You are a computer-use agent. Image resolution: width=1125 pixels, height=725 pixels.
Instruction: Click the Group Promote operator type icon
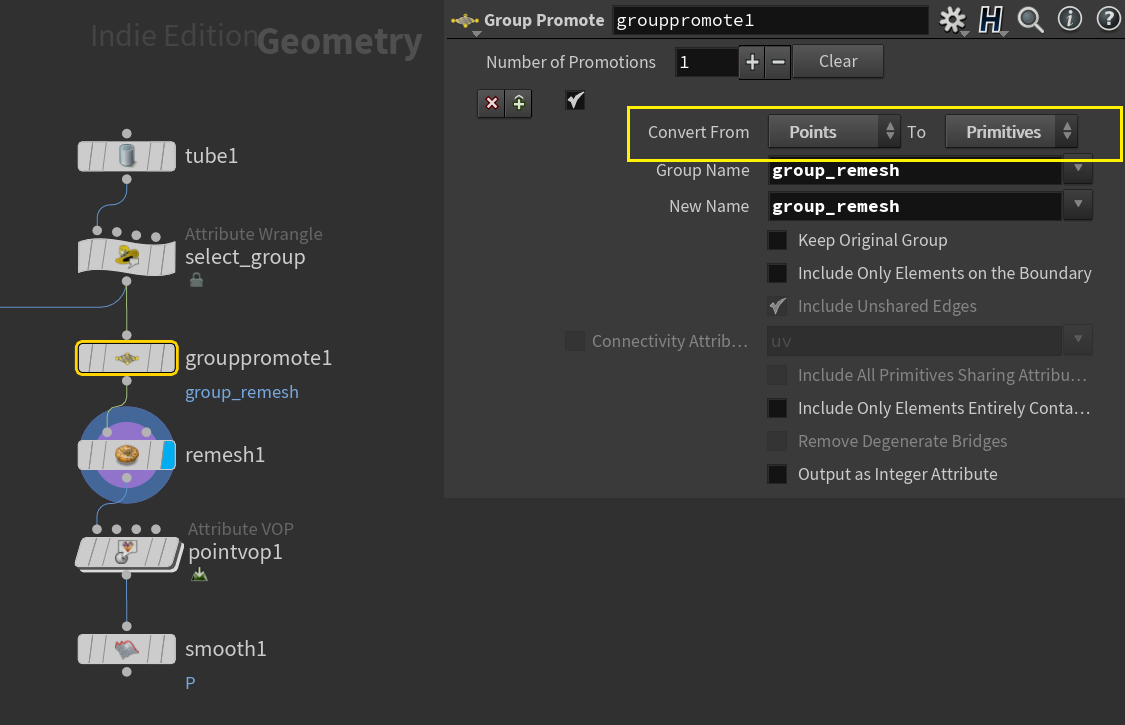point(465,21)
